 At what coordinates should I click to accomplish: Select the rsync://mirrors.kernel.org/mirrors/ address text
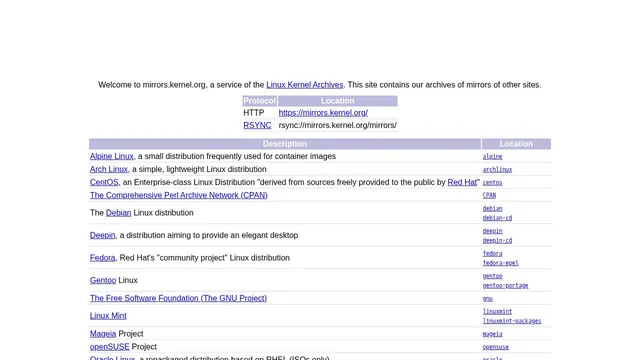tap(338, 125)
